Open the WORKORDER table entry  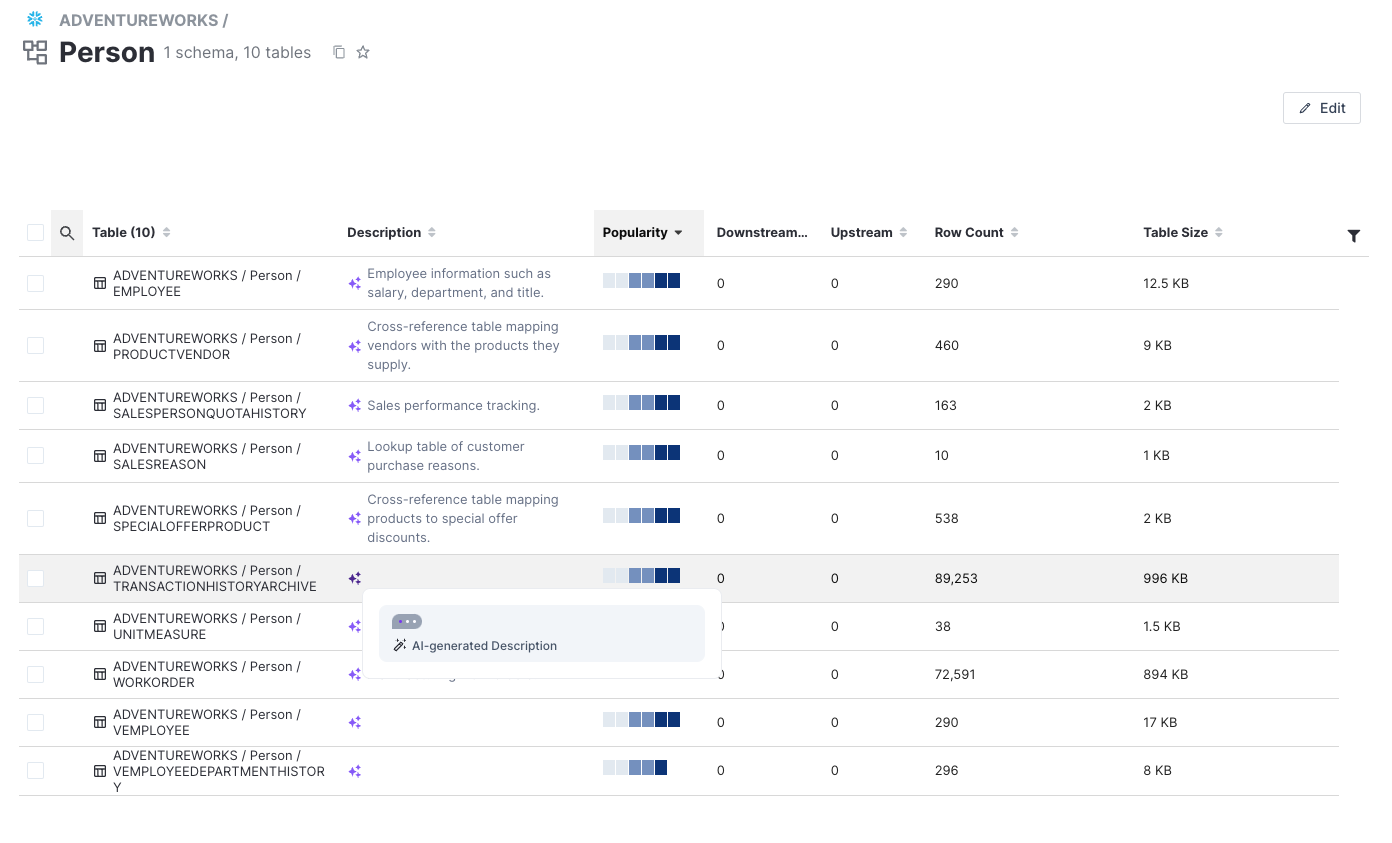coord(206,674)
